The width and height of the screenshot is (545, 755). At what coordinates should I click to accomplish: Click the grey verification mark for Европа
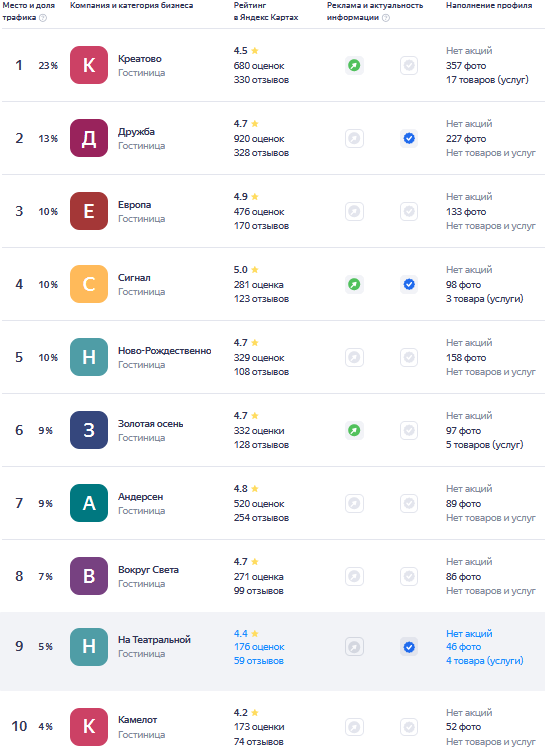click(x=409, y=211)
